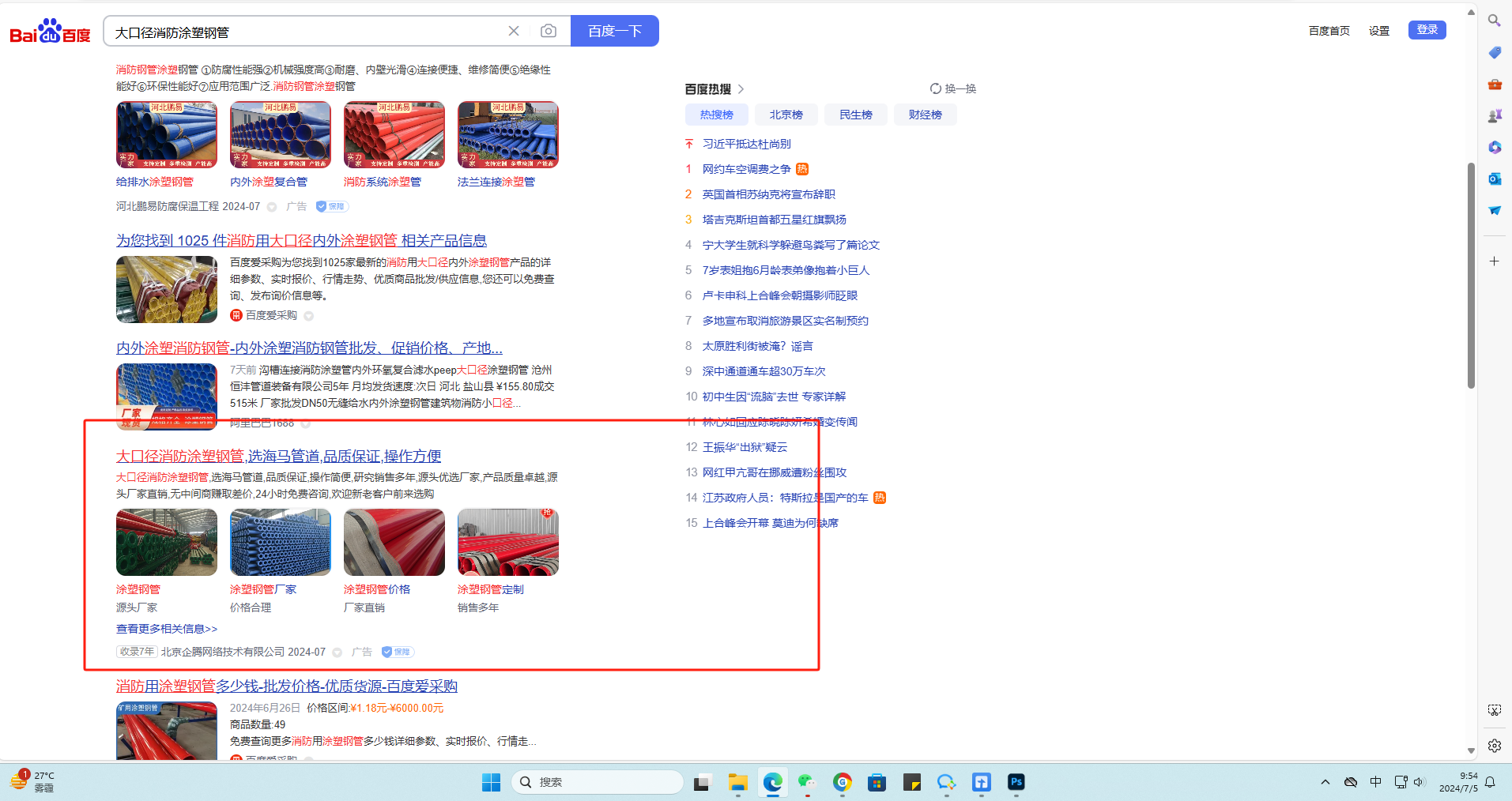Screen dimensions: 1512x801
Task: Click the plus icon to customize sidebar
Action: coord(1494,261)
